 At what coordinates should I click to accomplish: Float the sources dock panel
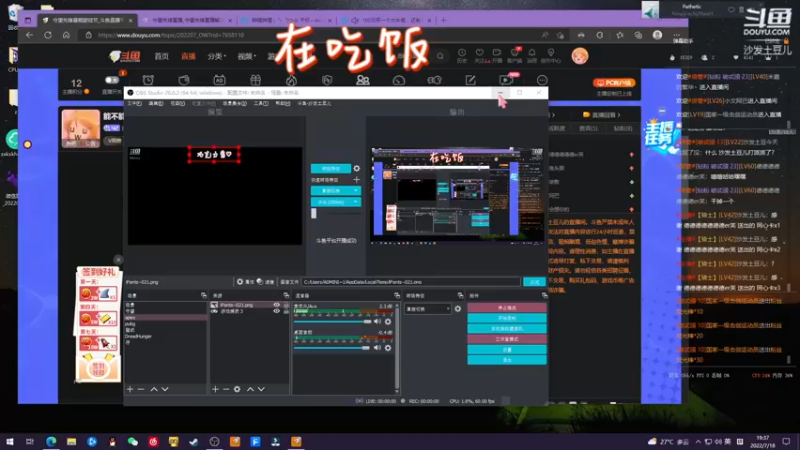click(x=286, y=295)
